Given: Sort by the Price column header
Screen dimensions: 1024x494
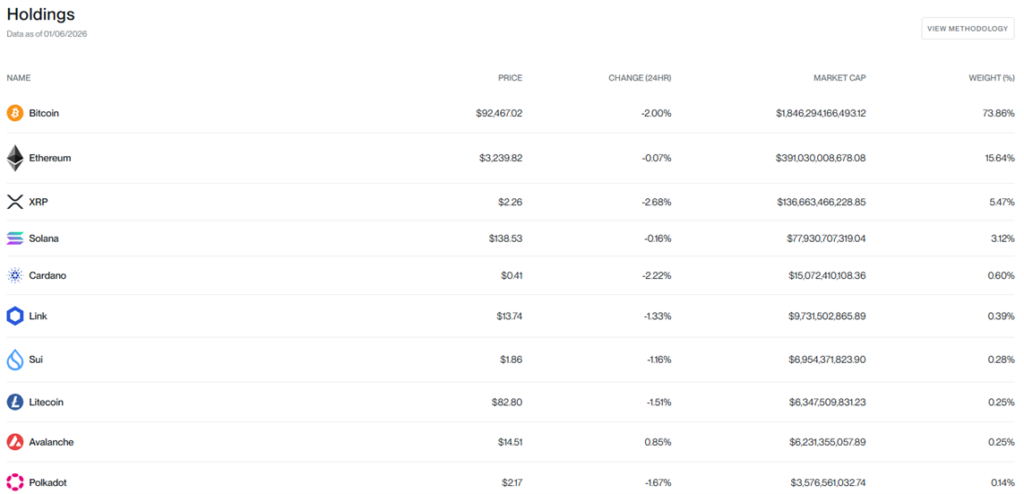Looking at the screenshot, I should pos(510,77).
